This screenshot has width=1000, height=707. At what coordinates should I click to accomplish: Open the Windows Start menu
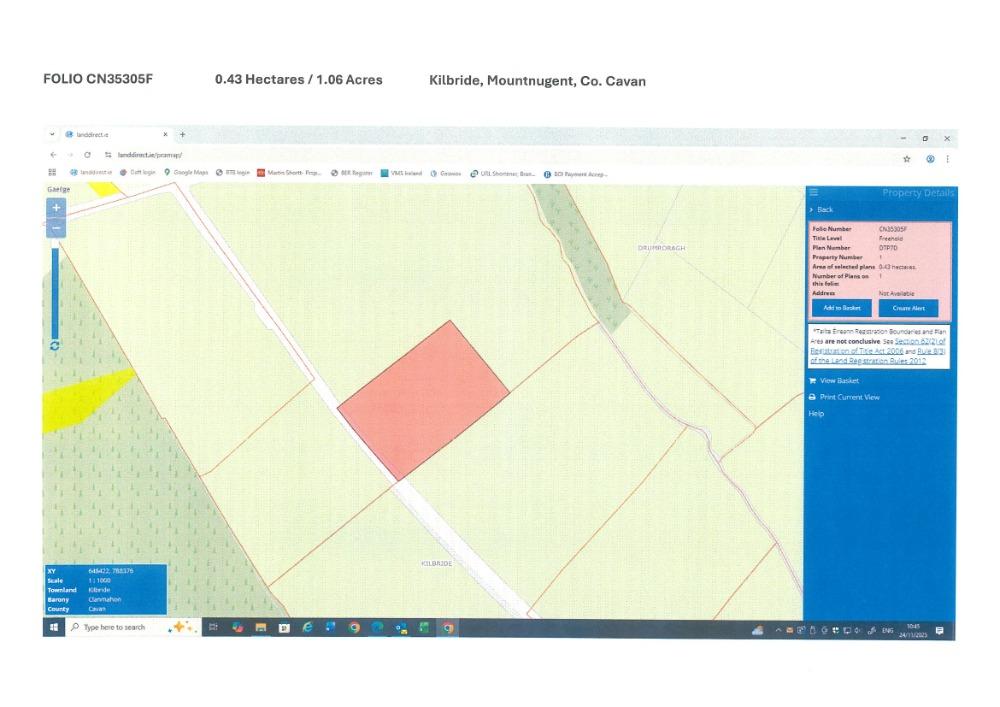tap(54, 627)
